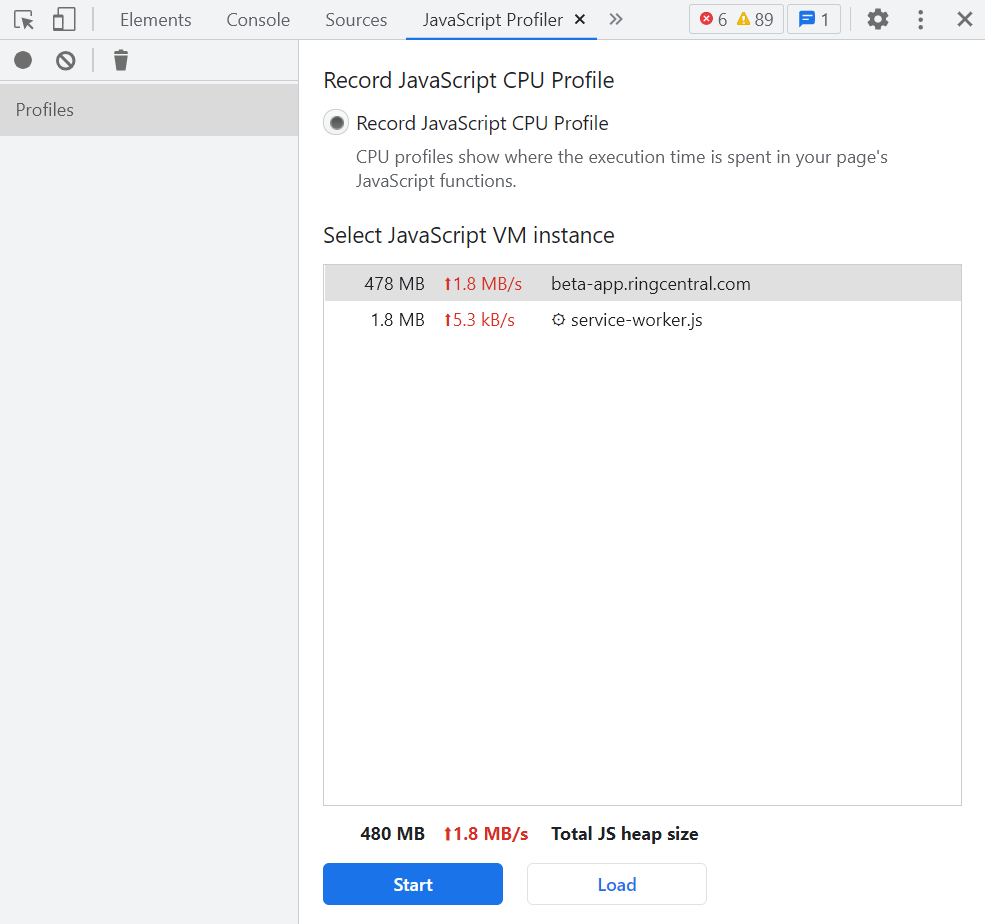Click the record profile circle icon
This screenshot has width=985, height=924.
(x=22, y=60)
